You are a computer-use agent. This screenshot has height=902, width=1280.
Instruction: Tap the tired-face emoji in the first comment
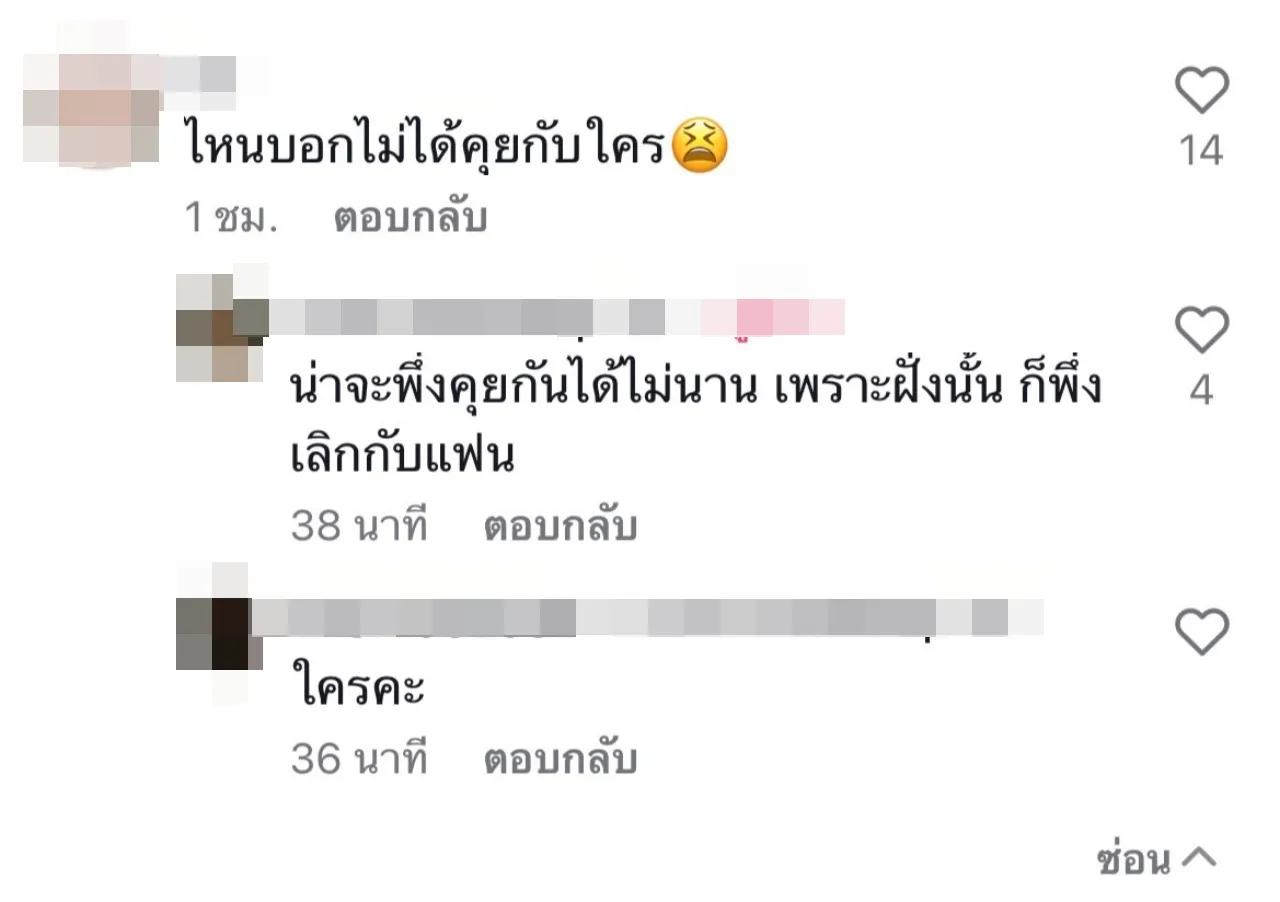700,146
